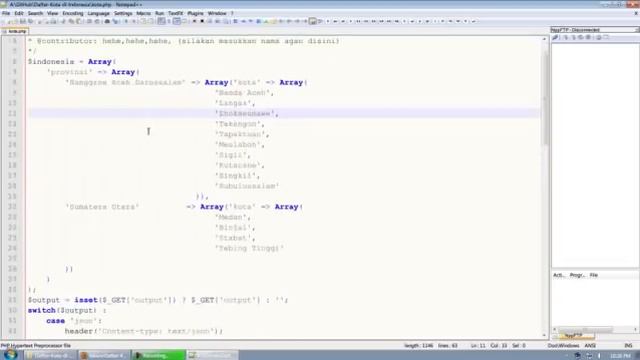Click the Copy toolbar icon
This screenshot has width=640, height=360.
71,21
